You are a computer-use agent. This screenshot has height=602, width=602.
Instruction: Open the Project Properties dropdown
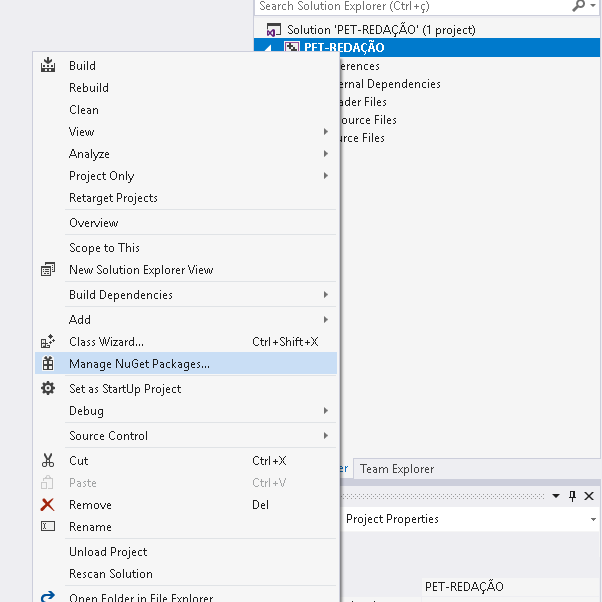coord(593,520)
